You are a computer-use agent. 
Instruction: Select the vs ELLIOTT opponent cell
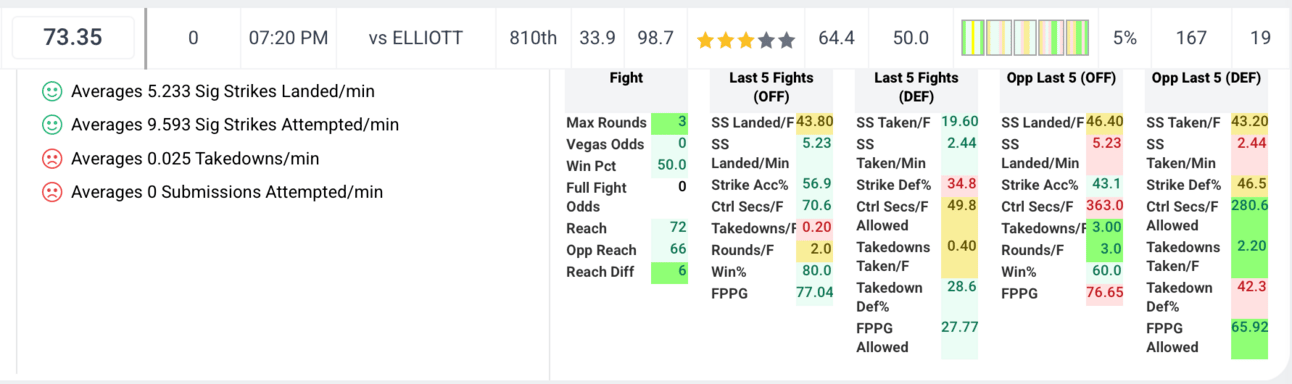tap(416, 38)
